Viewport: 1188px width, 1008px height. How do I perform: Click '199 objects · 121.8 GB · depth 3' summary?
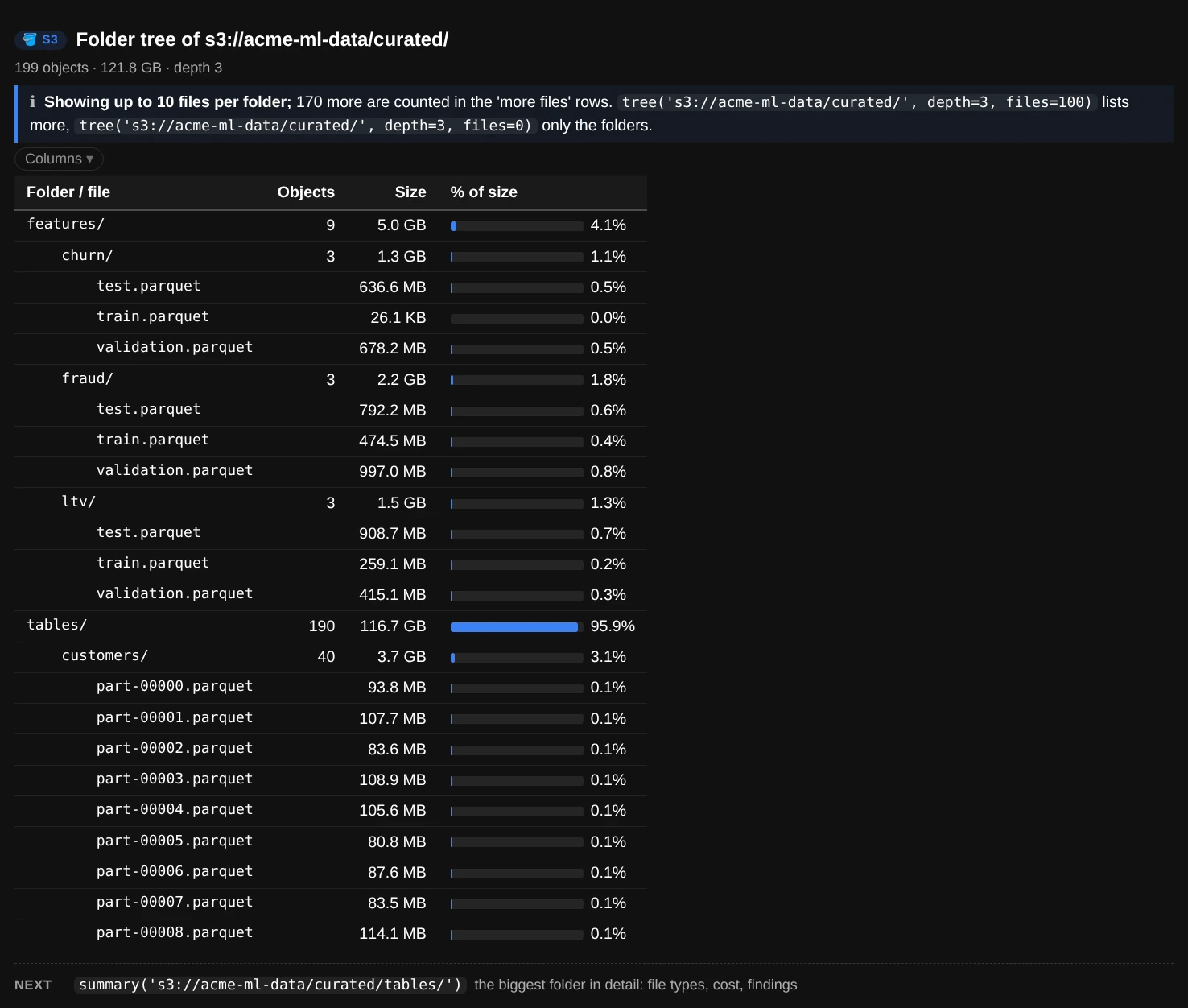pyautogui.click(x=118, y=68)
